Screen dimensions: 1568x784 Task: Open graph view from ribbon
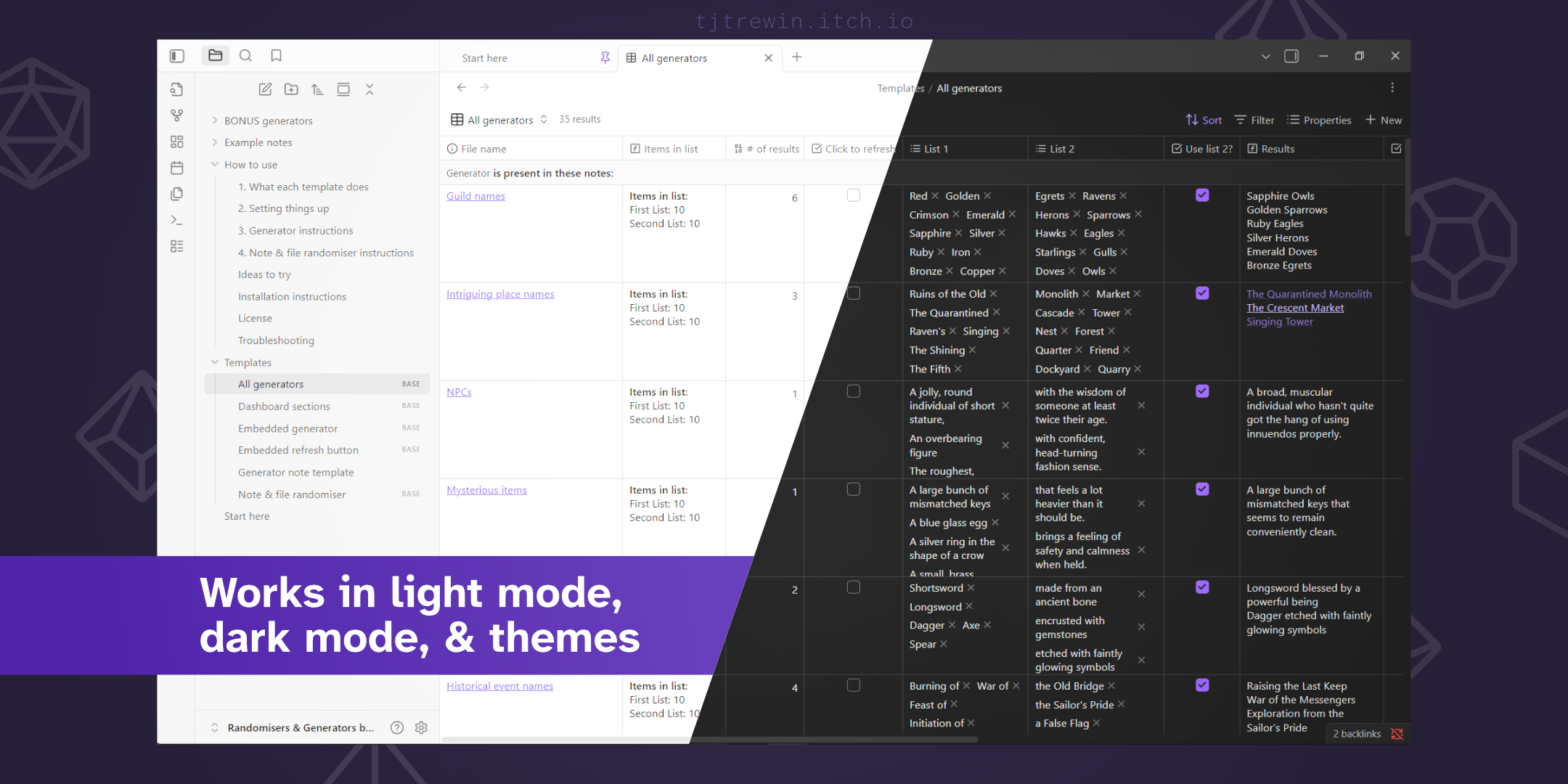pyautogui.click(x=176, y=115)
